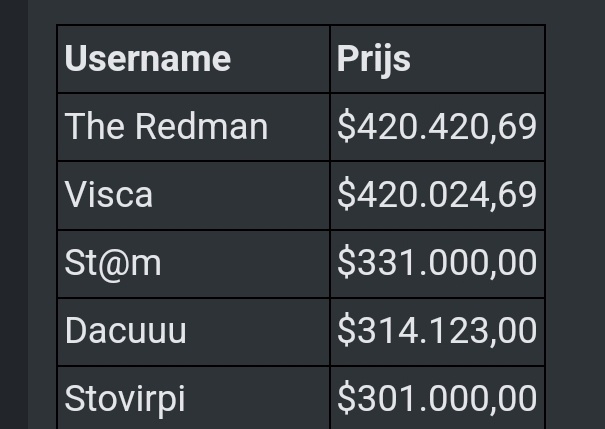This screenshot has width=605, height=429.
Task: Click the $301.000,00 prize cell
Action: [x=437, y=398]
